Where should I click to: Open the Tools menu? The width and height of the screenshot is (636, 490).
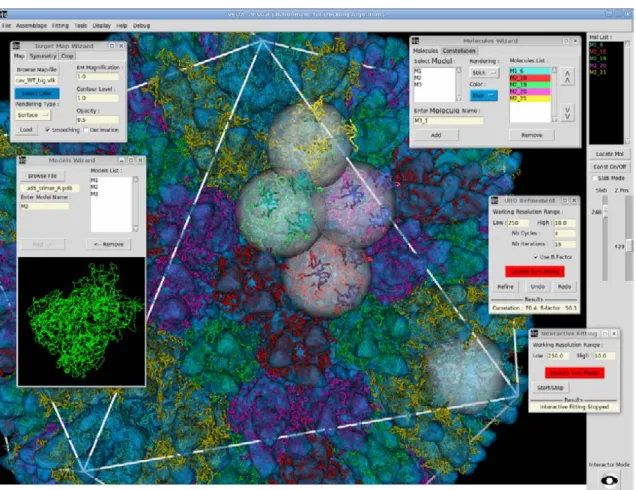(80, 26)
